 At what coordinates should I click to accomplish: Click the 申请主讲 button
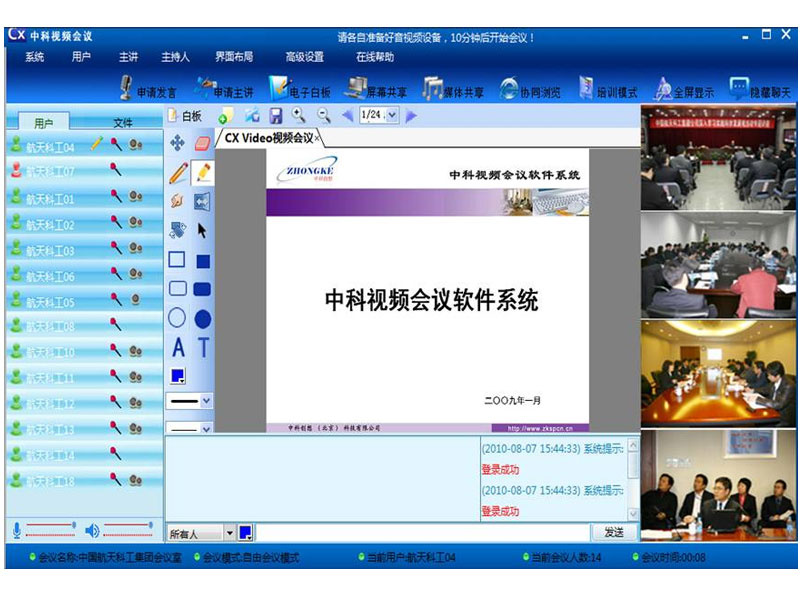click(224, 89)
